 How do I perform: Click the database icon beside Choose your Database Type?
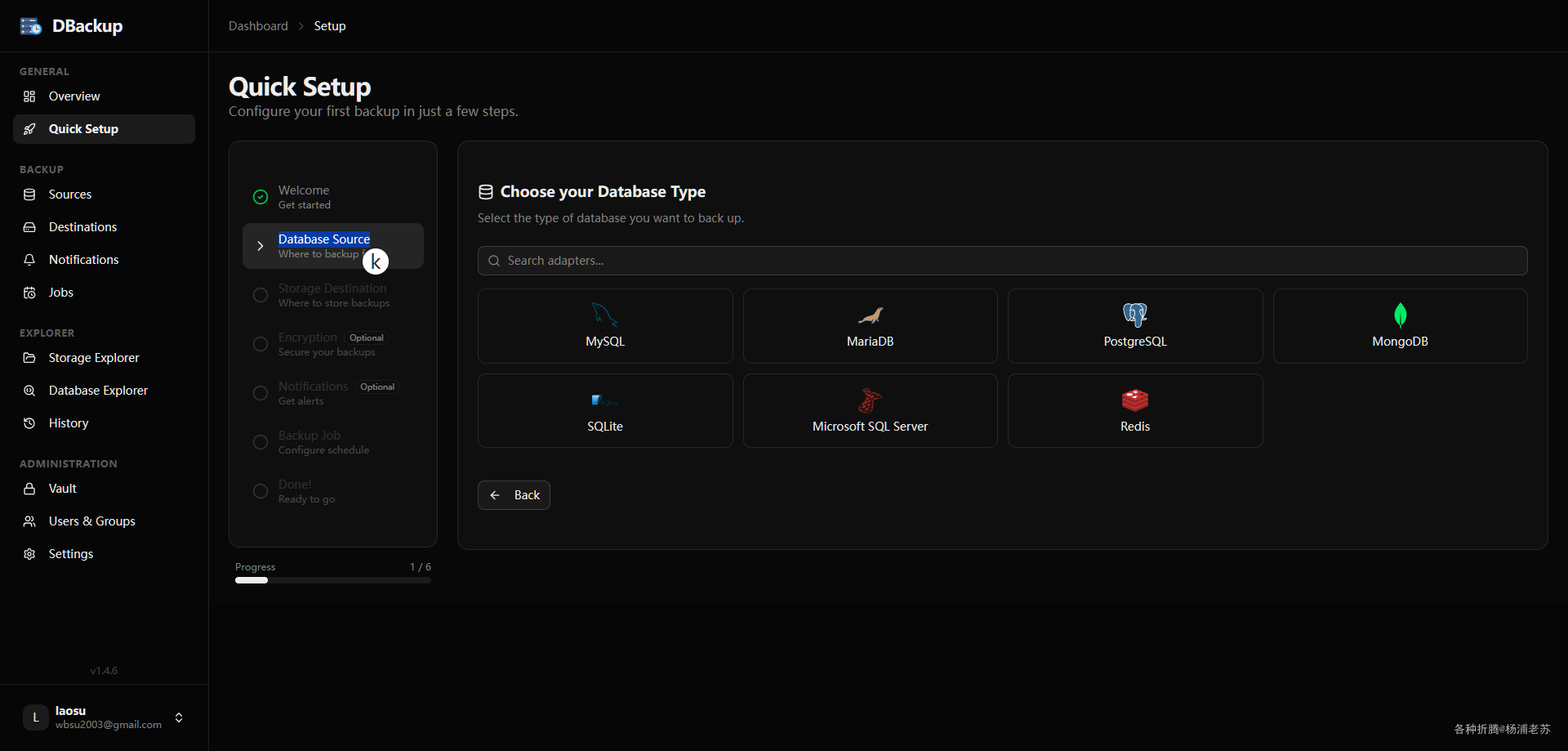point(486,192)
